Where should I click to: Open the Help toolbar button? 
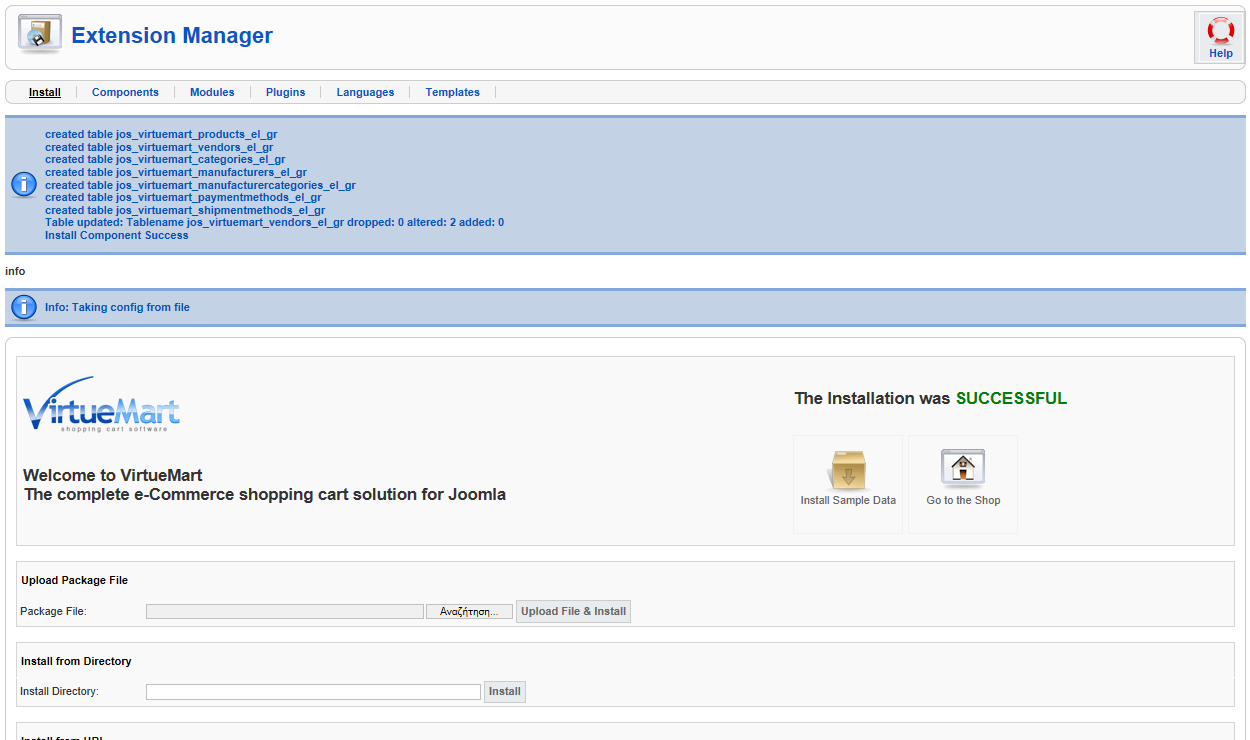1220,38
